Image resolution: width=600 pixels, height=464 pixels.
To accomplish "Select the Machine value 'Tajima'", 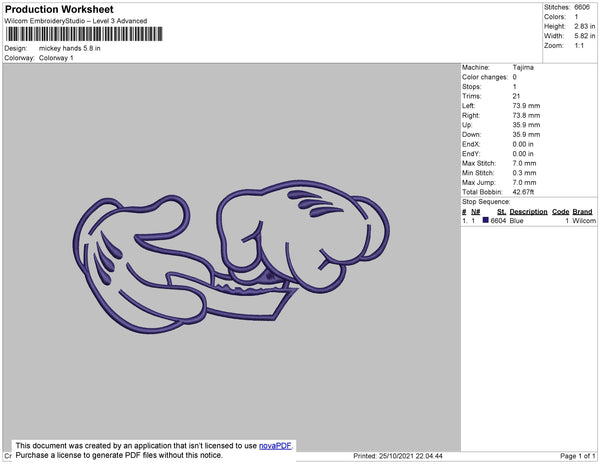I will 523,67.
